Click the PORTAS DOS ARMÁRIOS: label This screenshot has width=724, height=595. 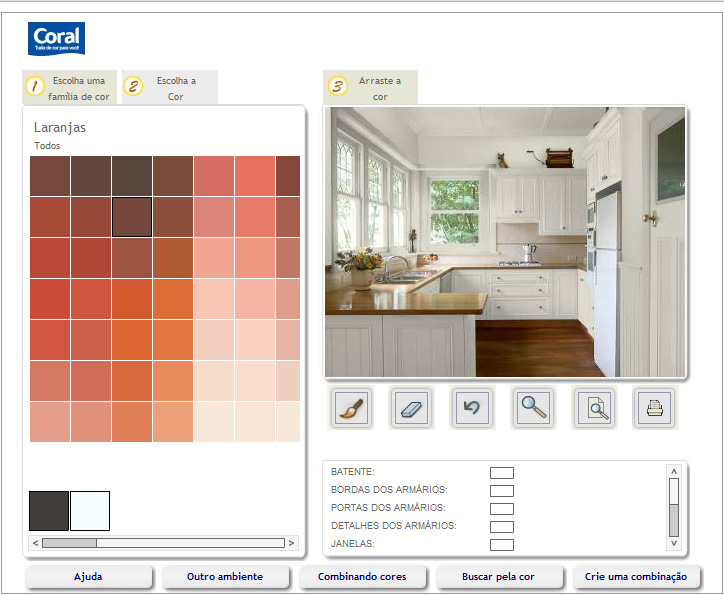pos(388,508)
